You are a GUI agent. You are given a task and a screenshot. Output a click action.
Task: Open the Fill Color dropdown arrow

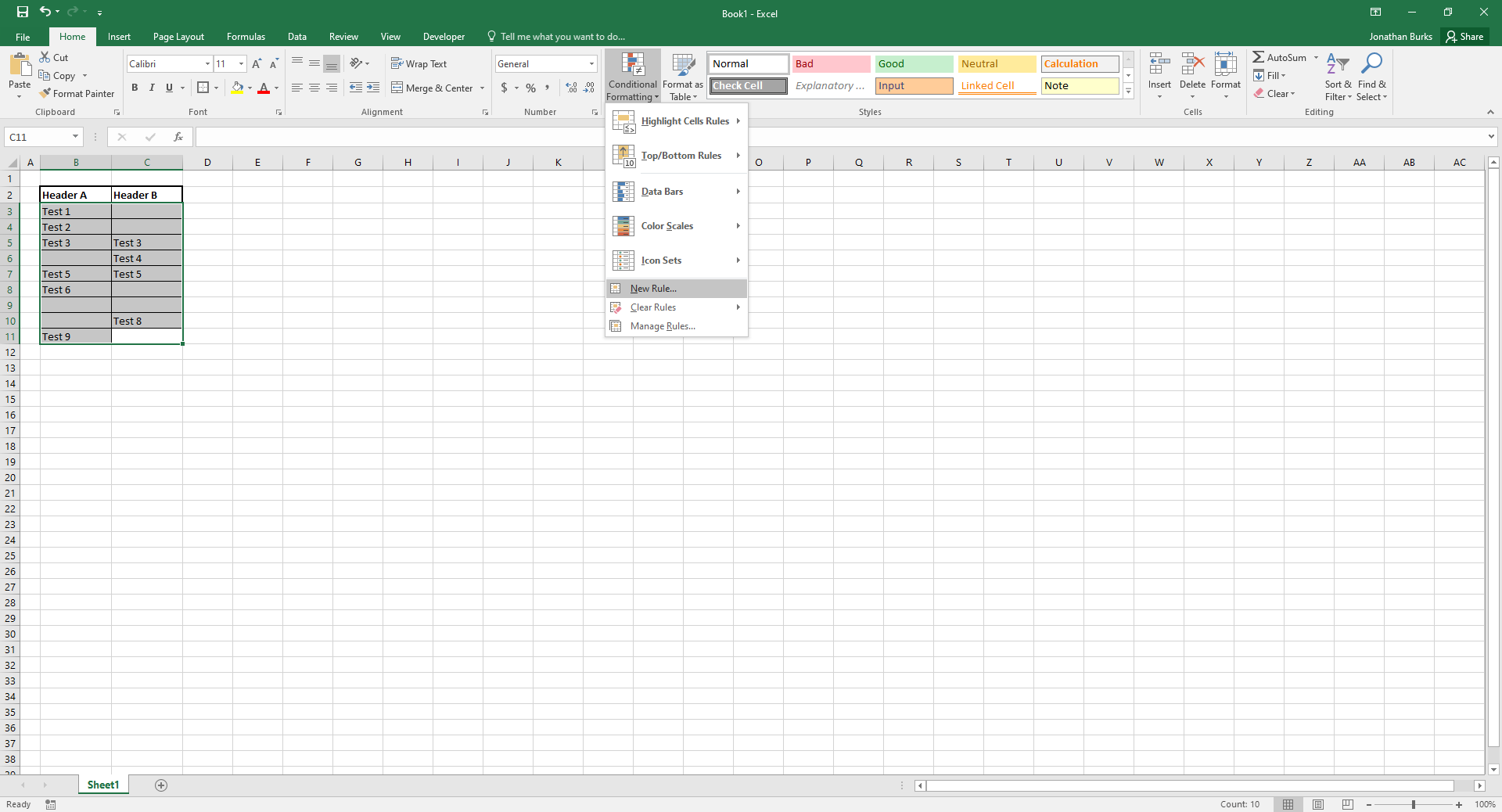pyautogui.click(x=249, y=88)
